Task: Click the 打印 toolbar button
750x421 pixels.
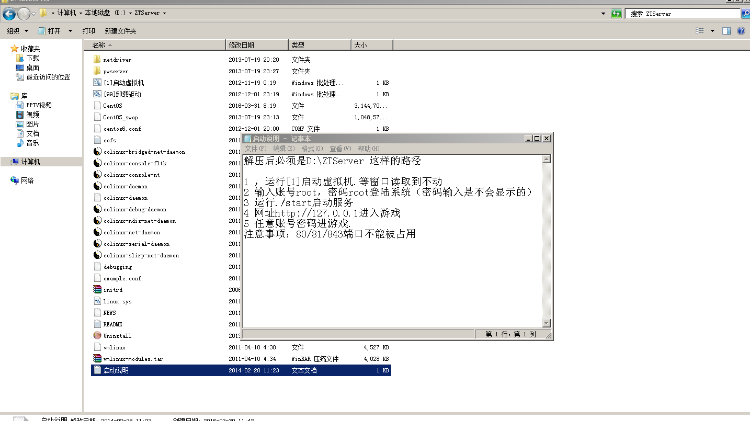Action: pyautogui.click(x=88, y=31)
